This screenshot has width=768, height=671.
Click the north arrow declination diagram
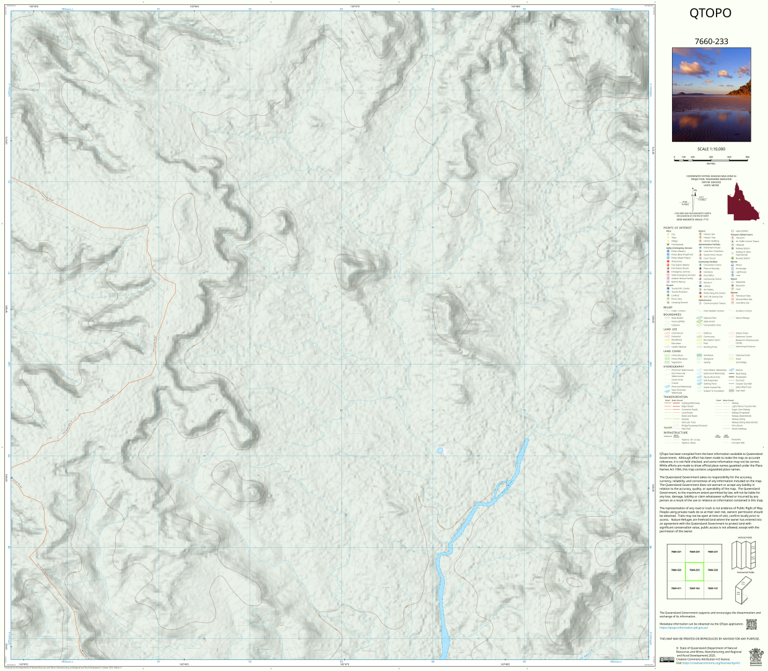(695, 198)
